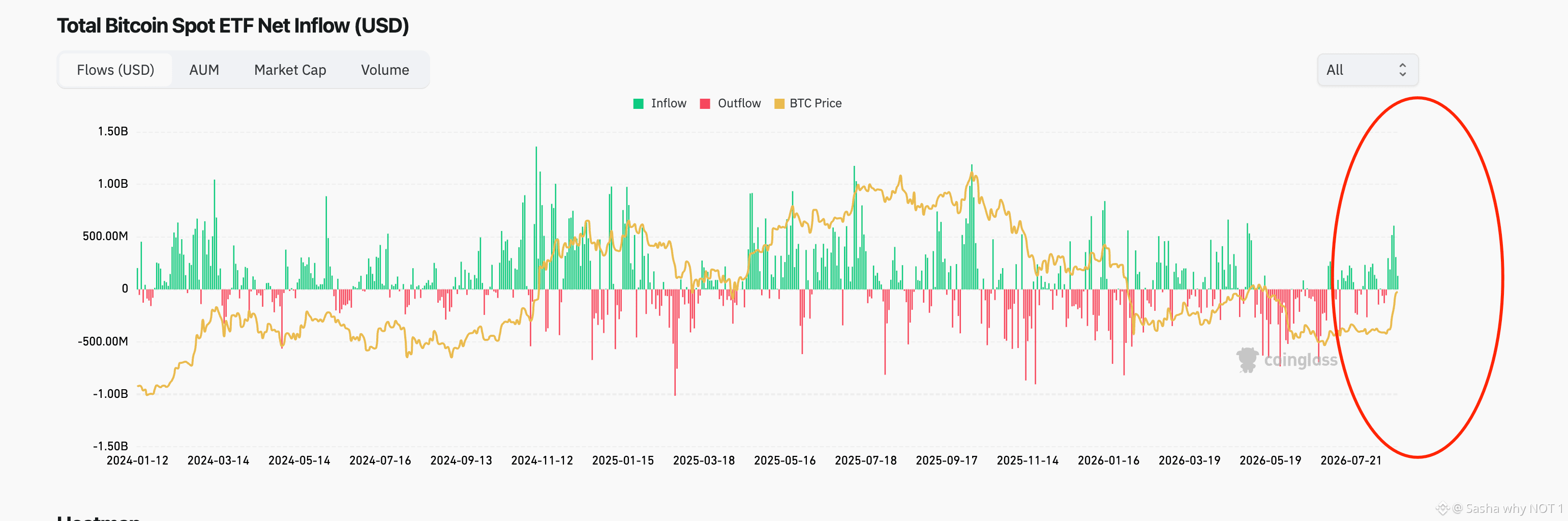Screen dimensions: 1568x521
Task: Click the 2024-03-14 date label
Action: coord(219,460)
